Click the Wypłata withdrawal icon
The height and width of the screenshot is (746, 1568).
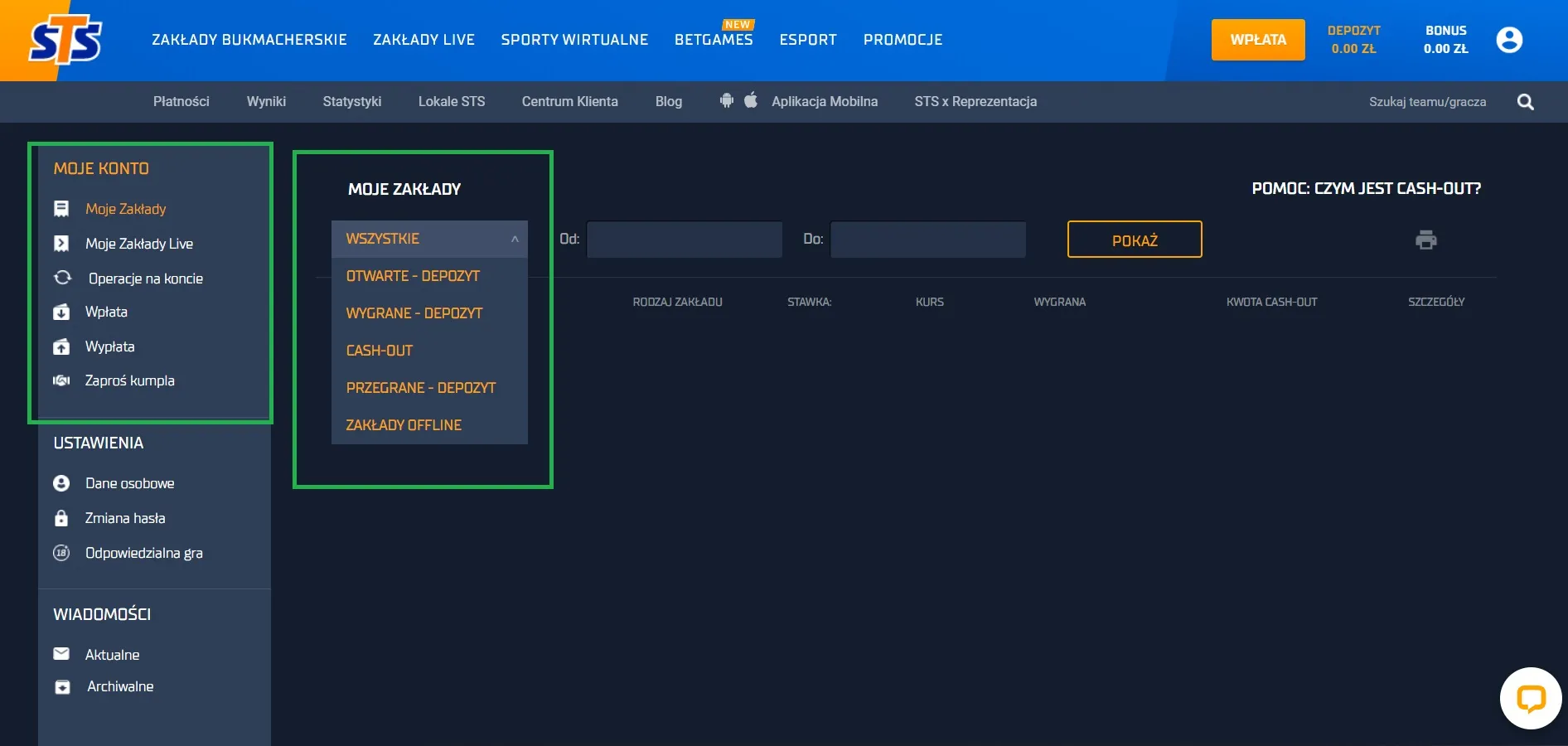[61, 346]
